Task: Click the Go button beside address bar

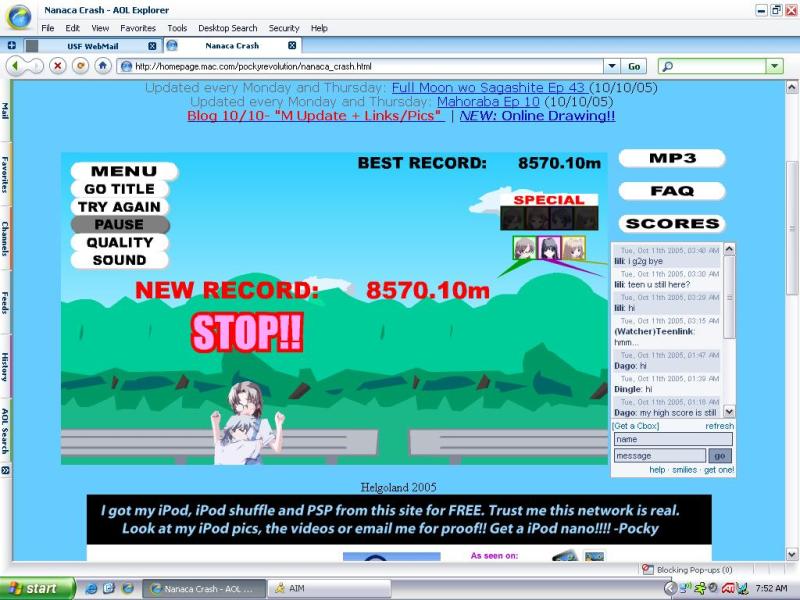Action: [x=634, y=66]
